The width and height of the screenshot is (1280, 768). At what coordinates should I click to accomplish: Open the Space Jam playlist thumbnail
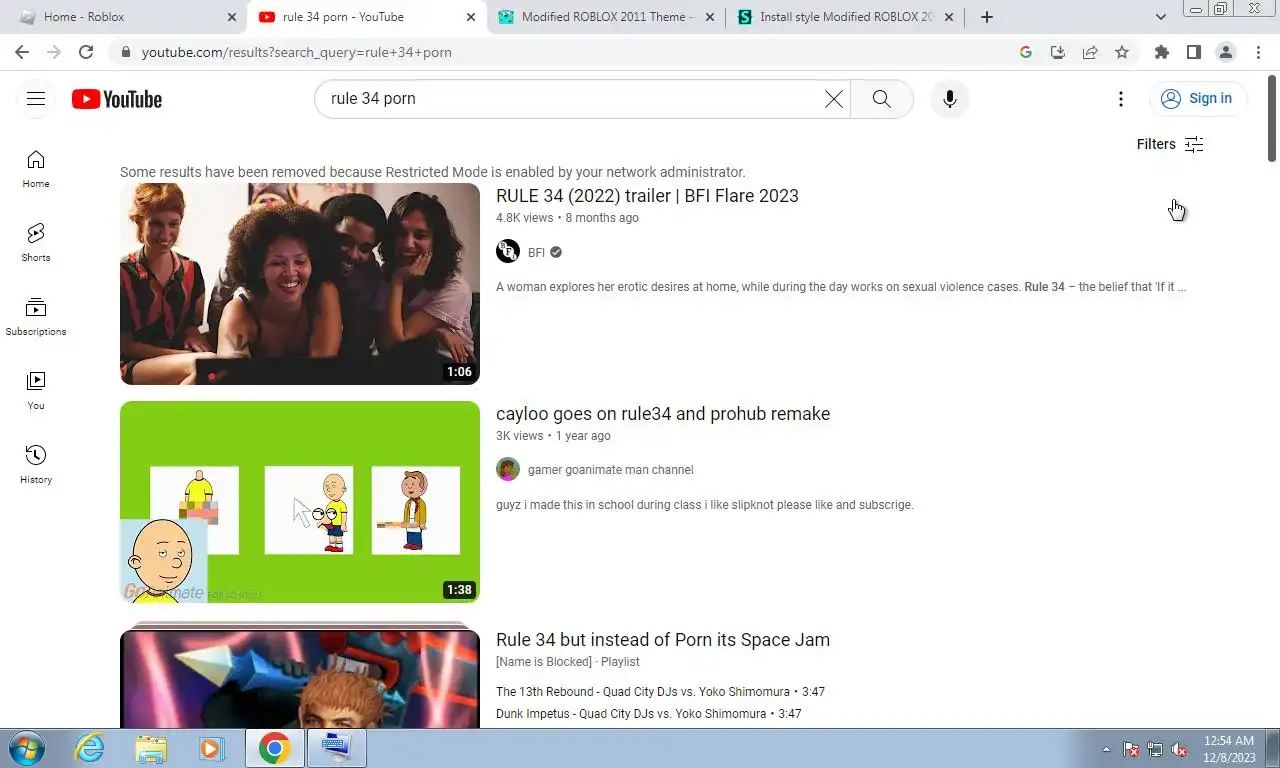coord(300,675)
